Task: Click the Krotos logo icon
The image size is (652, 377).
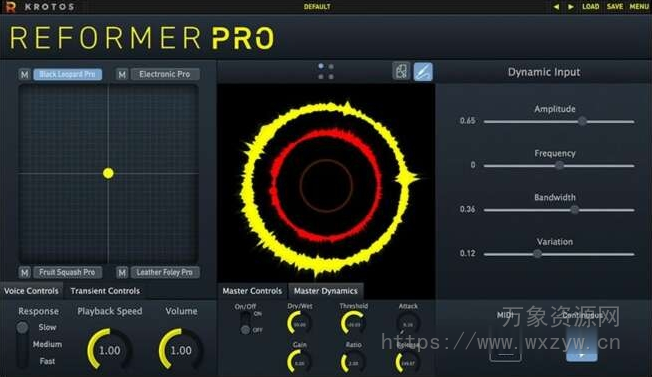Action: pyautogui.click(x=10, y=7)
